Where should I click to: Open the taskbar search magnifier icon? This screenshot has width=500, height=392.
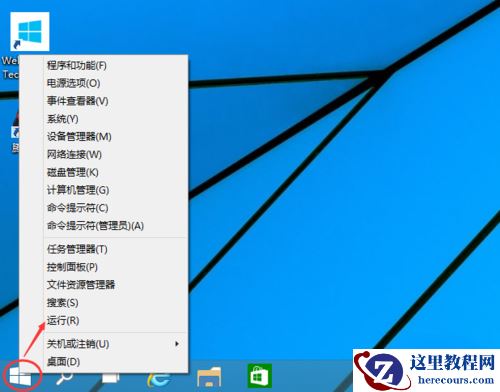(x=64, y=378)
